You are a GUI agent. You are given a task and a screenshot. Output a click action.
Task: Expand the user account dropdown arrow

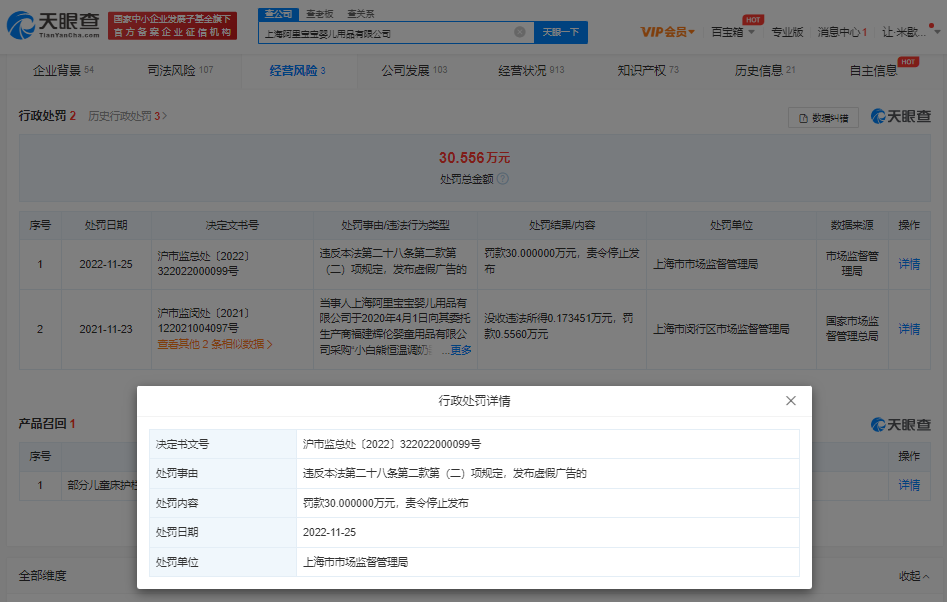click(937, 32)
